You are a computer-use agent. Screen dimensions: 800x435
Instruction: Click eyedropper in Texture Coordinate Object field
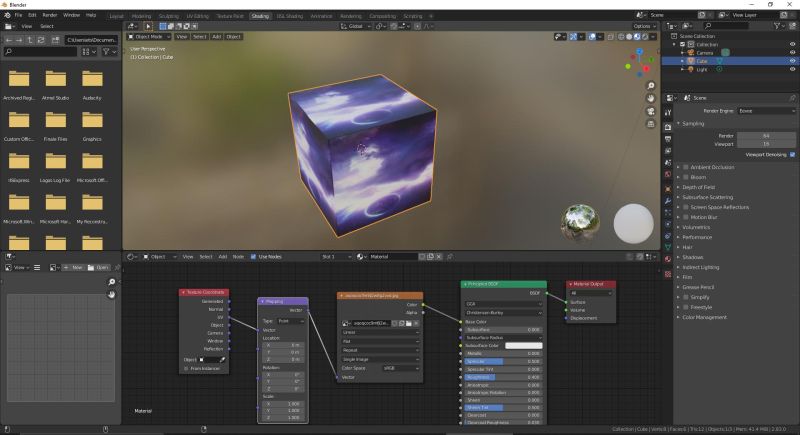click(x=222, y=360)
